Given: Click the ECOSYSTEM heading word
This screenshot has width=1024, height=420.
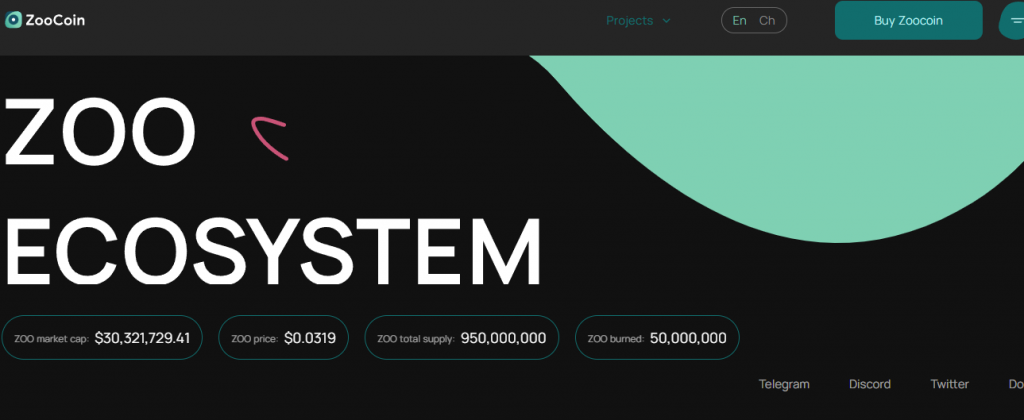Looking at the screenshot, I should tap(274, 251).
